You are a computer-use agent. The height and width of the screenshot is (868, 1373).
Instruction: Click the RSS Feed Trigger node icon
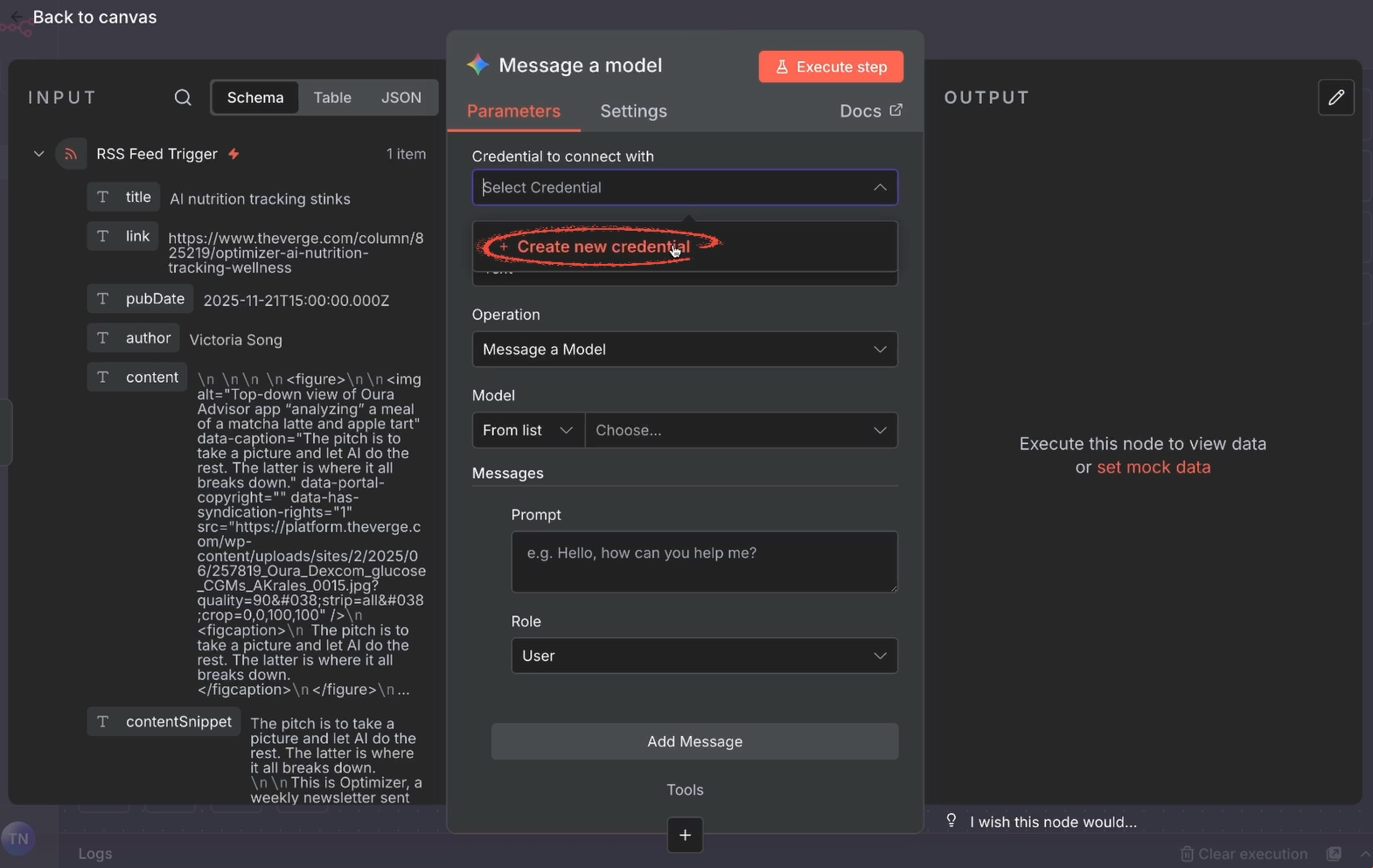[71, 154]
